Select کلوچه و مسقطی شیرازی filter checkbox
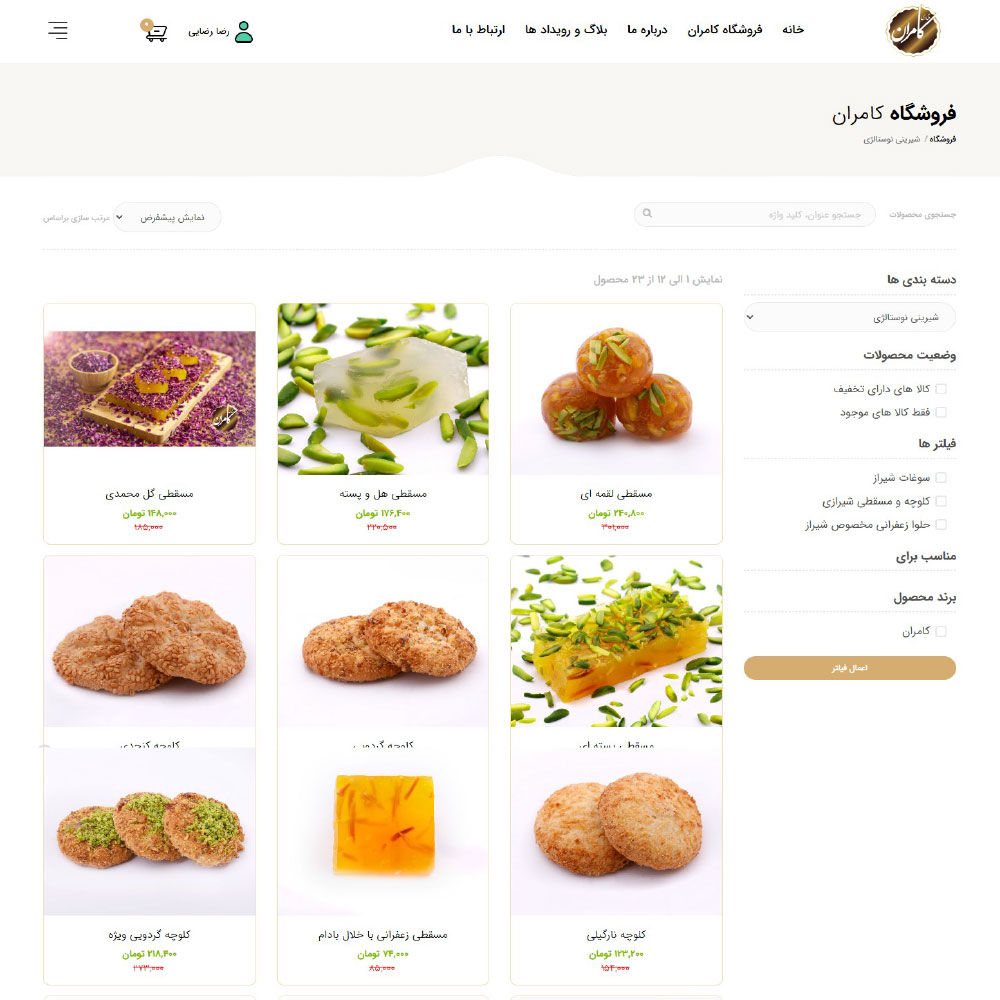1000x1000 pixels. pos(941,501)
